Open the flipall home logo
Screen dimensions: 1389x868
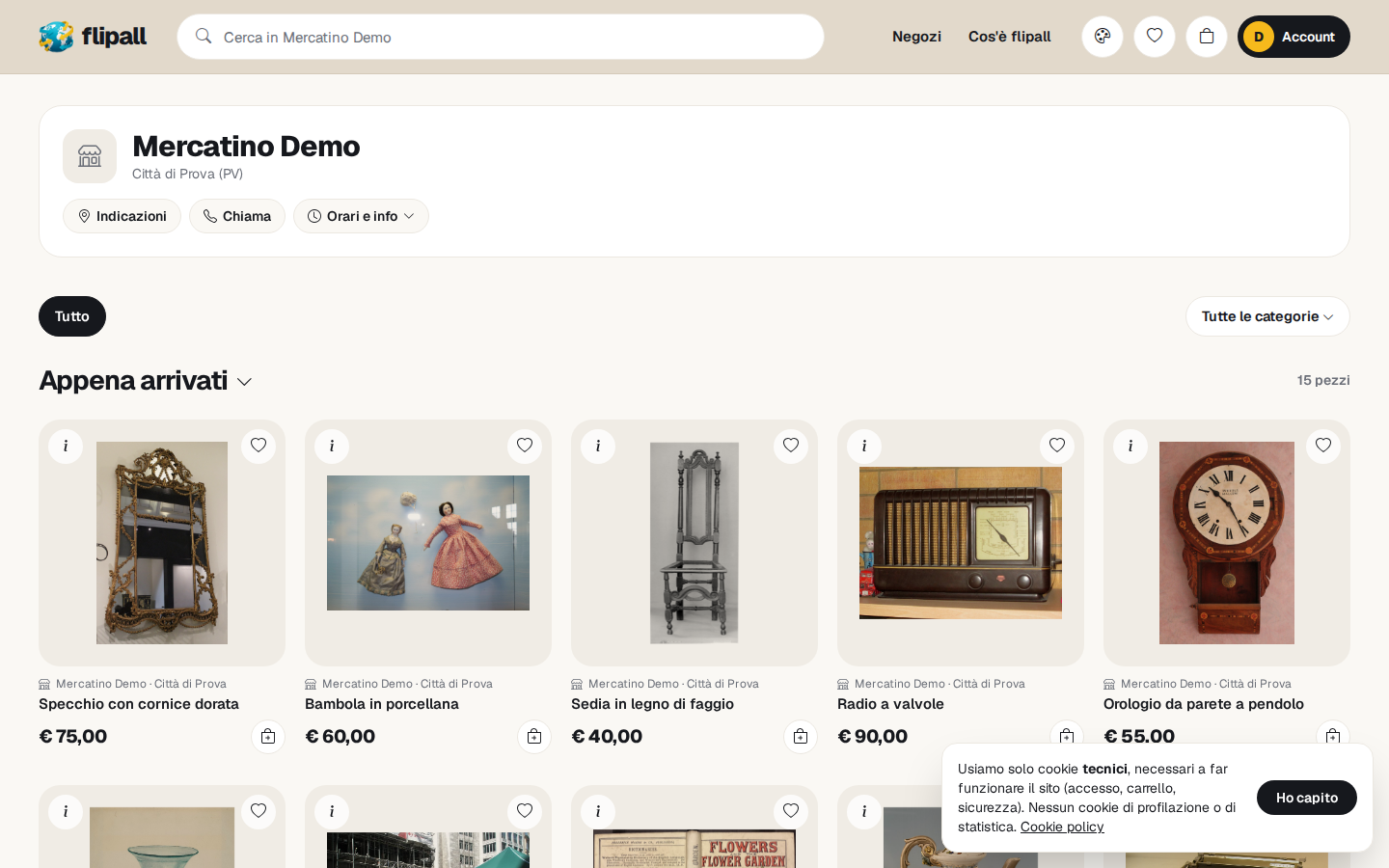pyautogui.click(x=93, y=37)
